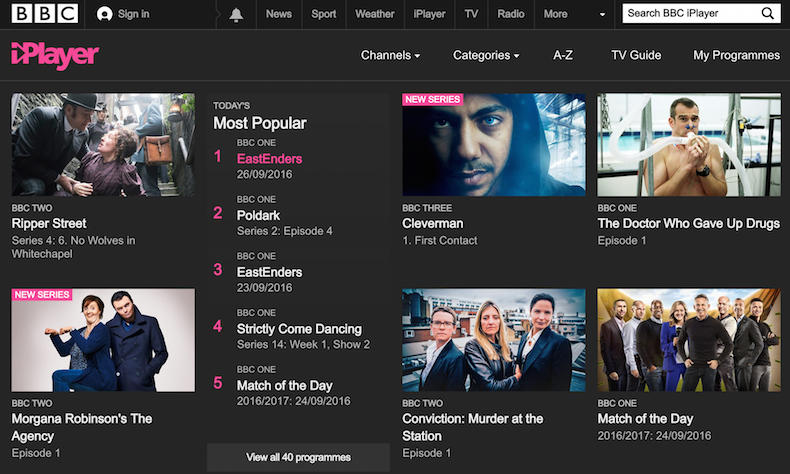Click rank number 1 in Most Popular
790x474 pixels.
(218, 156)
